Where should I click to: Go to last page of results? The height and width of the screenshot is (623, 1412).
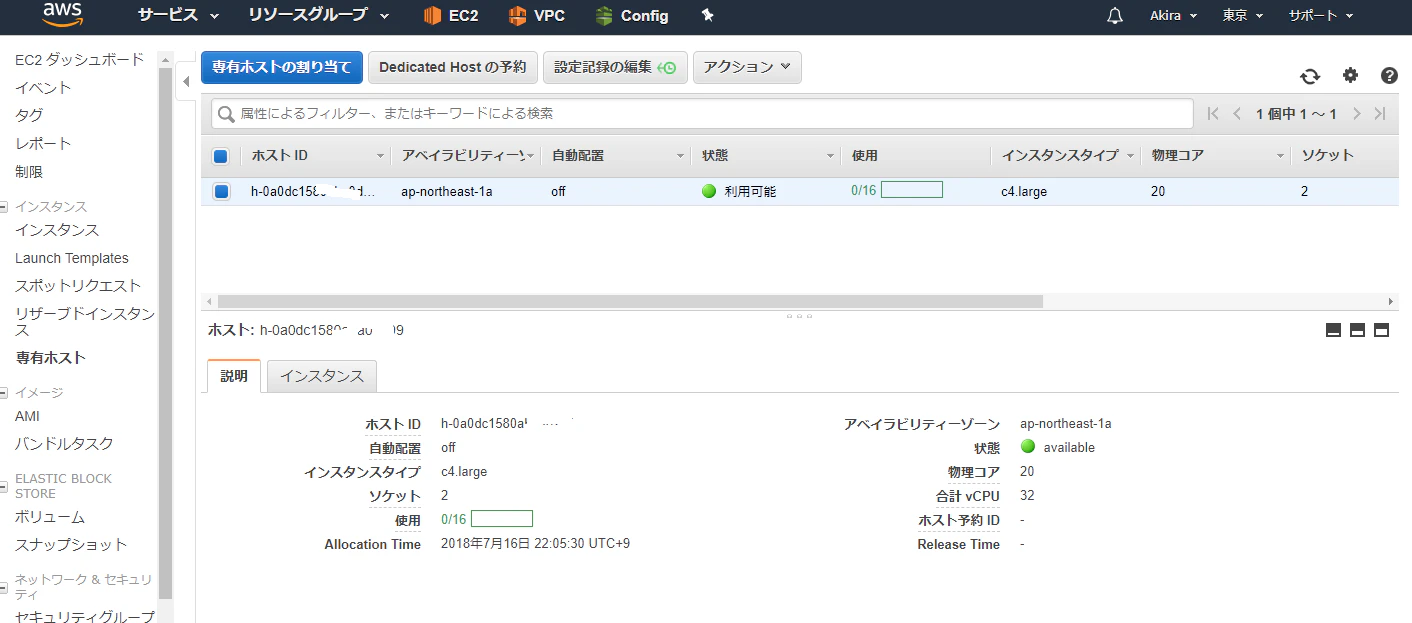pyautogui.click(x=1380, y=114)
